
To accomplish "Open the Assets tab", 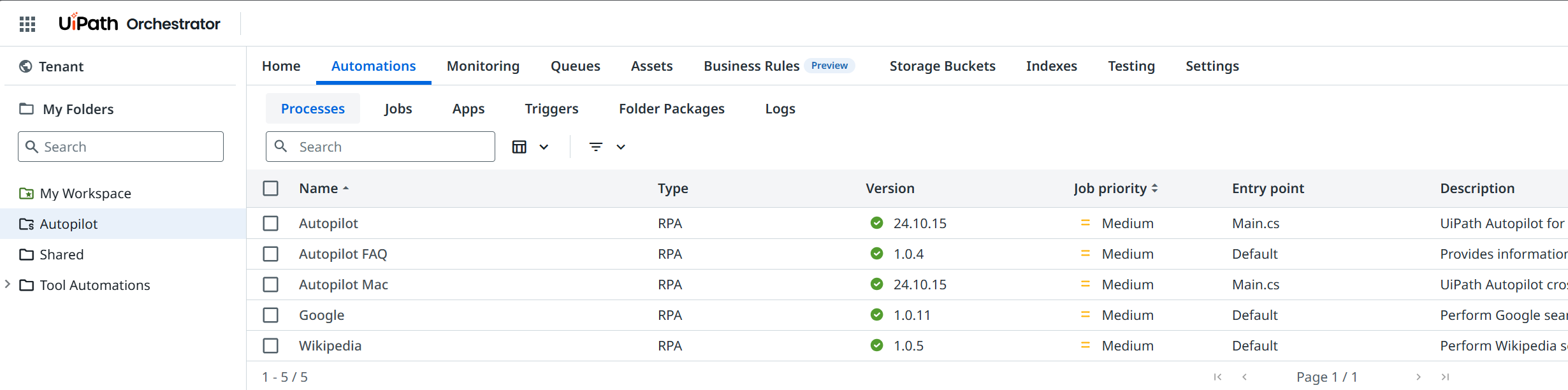I will coord(652,66).
